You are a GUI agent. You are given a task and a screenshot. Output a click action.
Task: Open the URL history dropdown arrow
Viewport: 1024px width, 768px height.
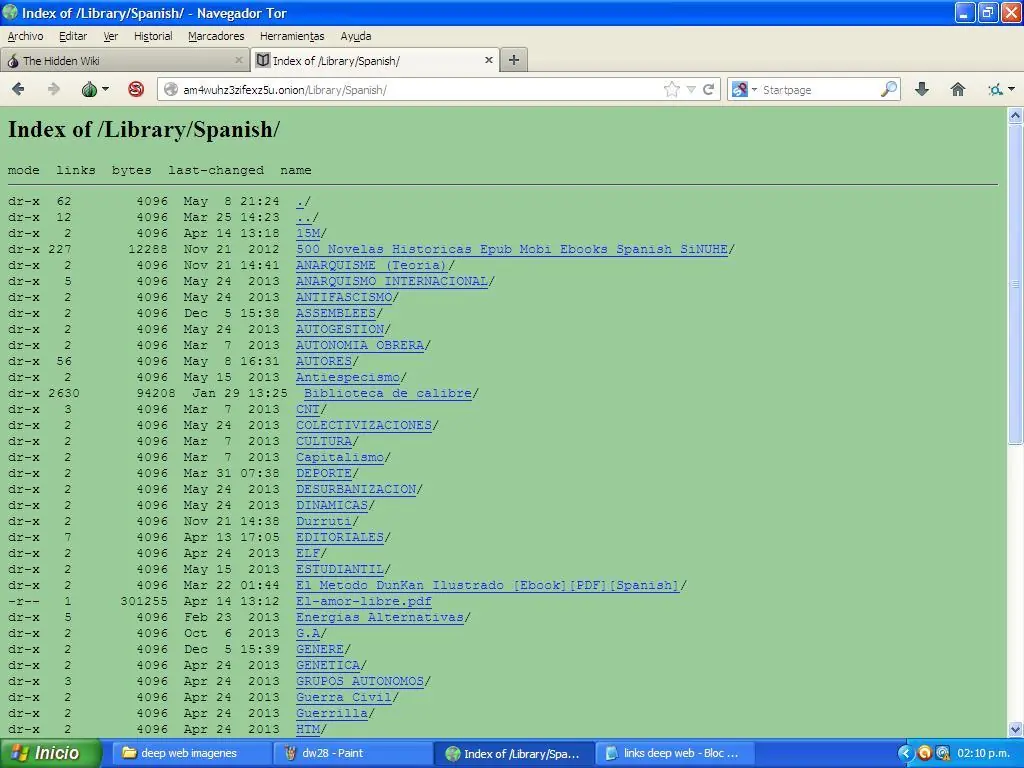click(x=691, y=89)
